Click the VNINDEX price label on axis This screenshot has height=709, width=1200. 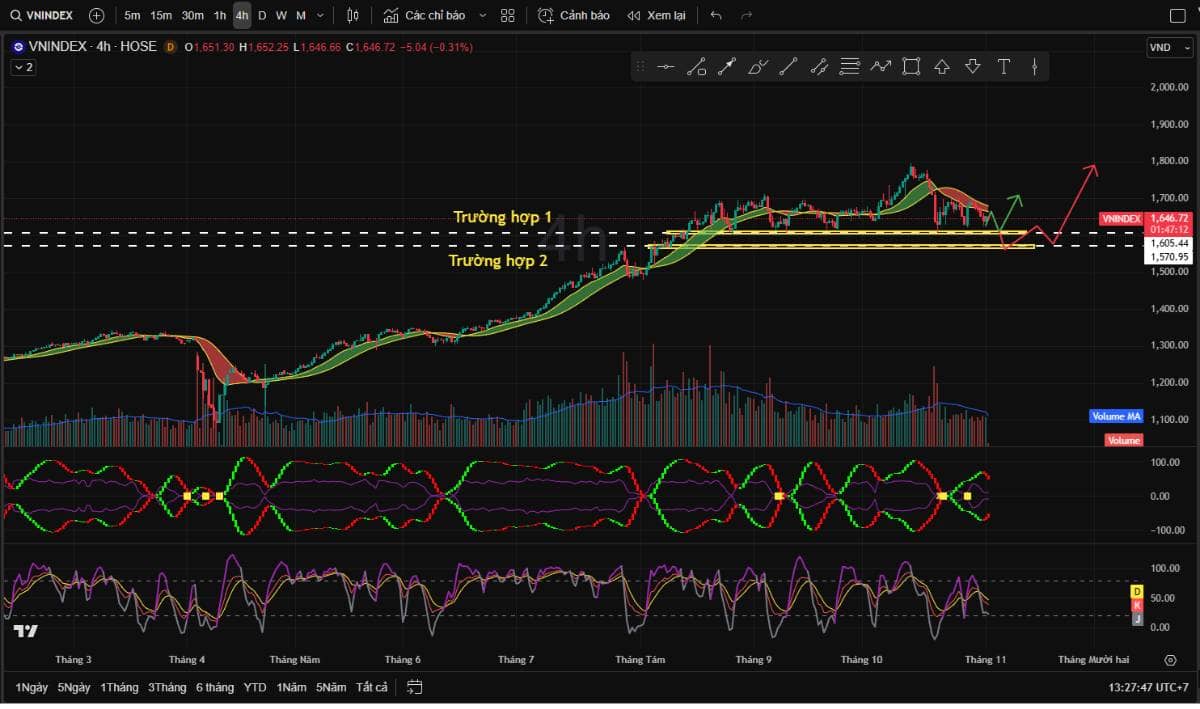1120,218
